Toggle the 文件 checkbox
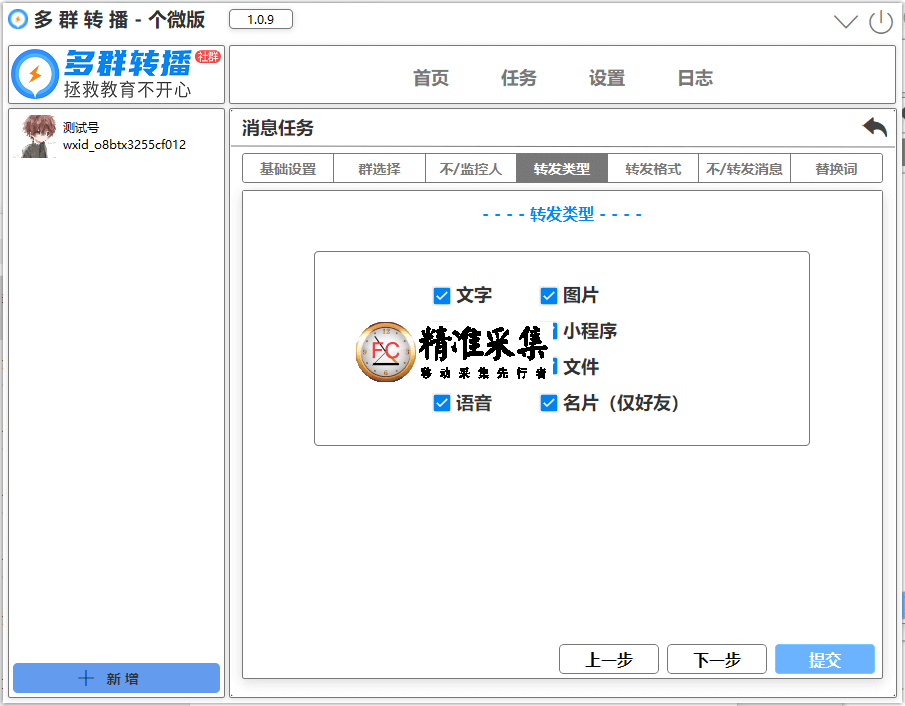Screen dimensions: 905x706 (554, 367)
